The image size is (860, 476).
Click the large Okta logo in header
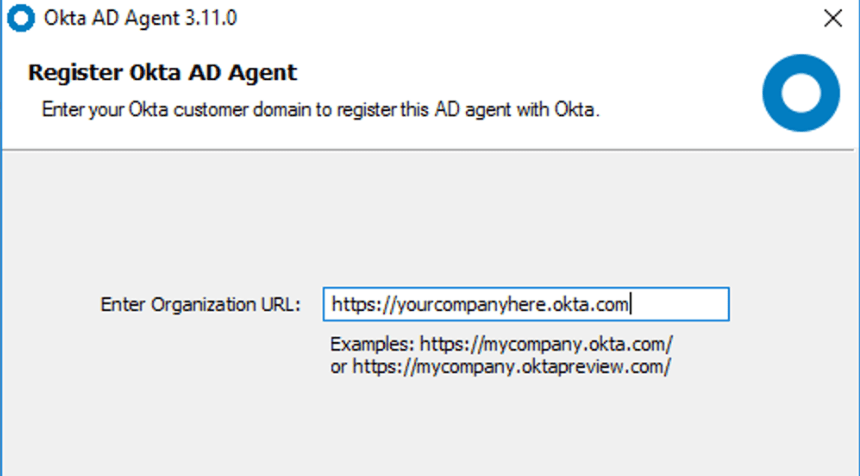(x=800, y=94)
